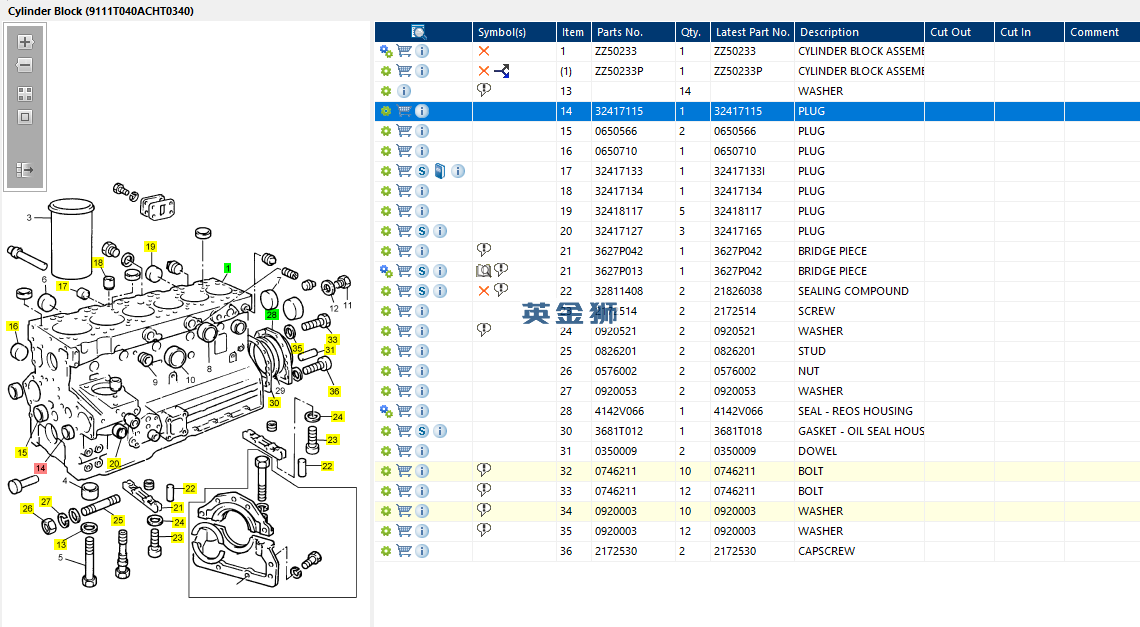Viewport: 1140px width, 627px height.
Task: Click yellow callout 19 in the diagram
Action: 150,247
